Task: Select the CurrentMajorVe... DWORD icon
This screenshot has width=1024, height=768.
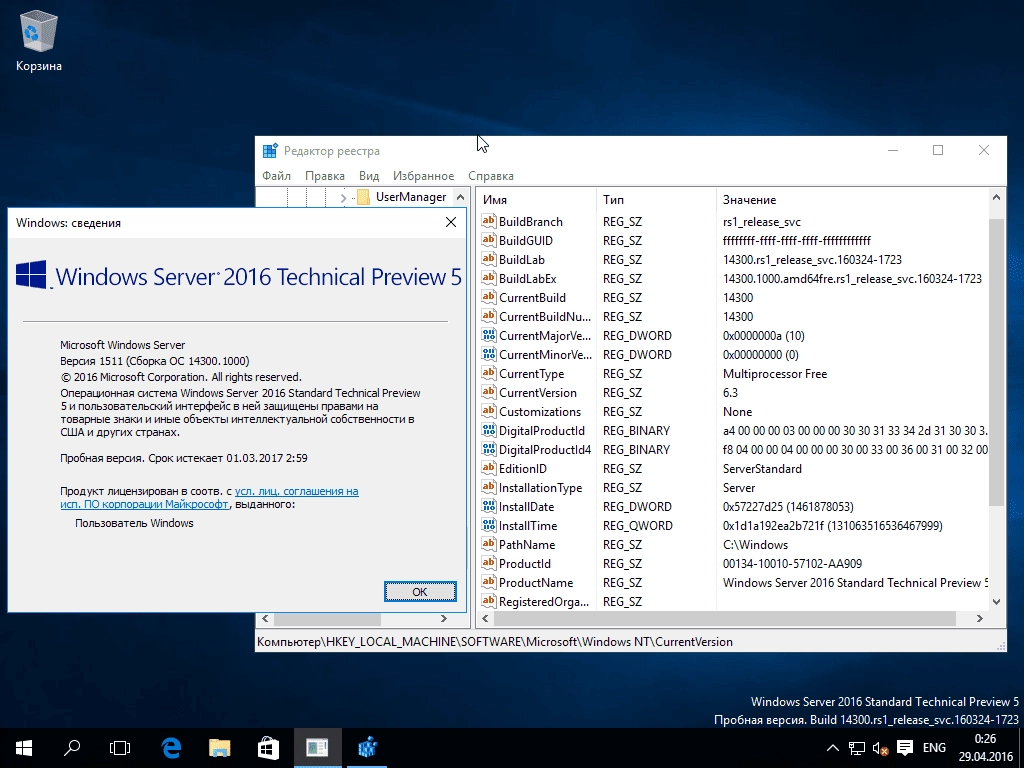Action: [488, 335]
